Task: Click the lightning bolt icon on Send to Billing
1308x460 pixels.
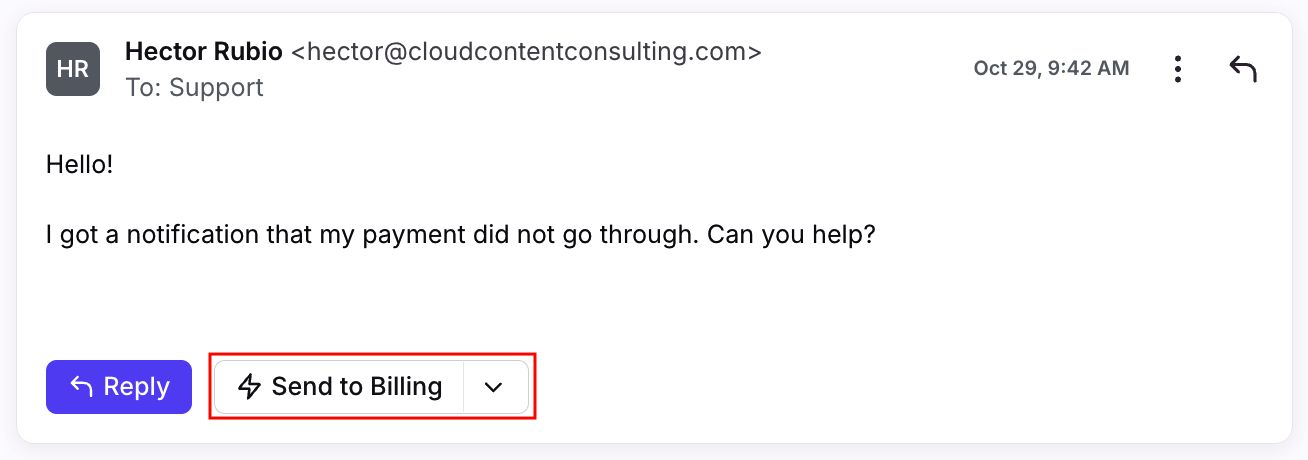Action: (249, 387)
